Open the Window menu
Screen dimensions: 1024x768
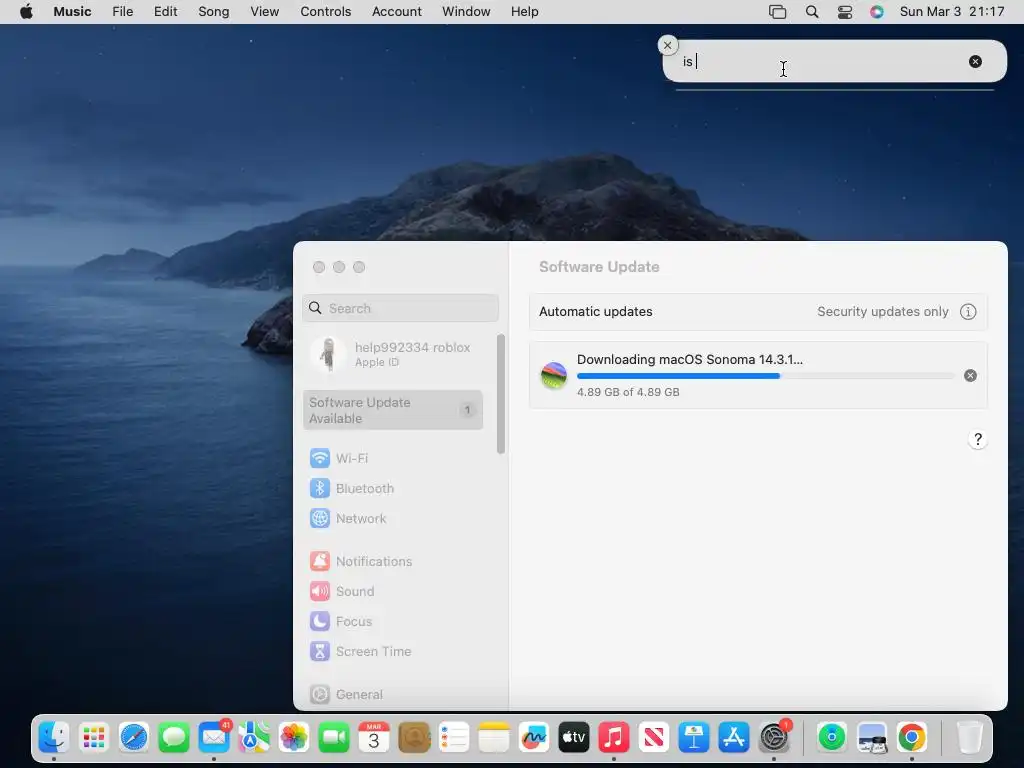[466, 12]
